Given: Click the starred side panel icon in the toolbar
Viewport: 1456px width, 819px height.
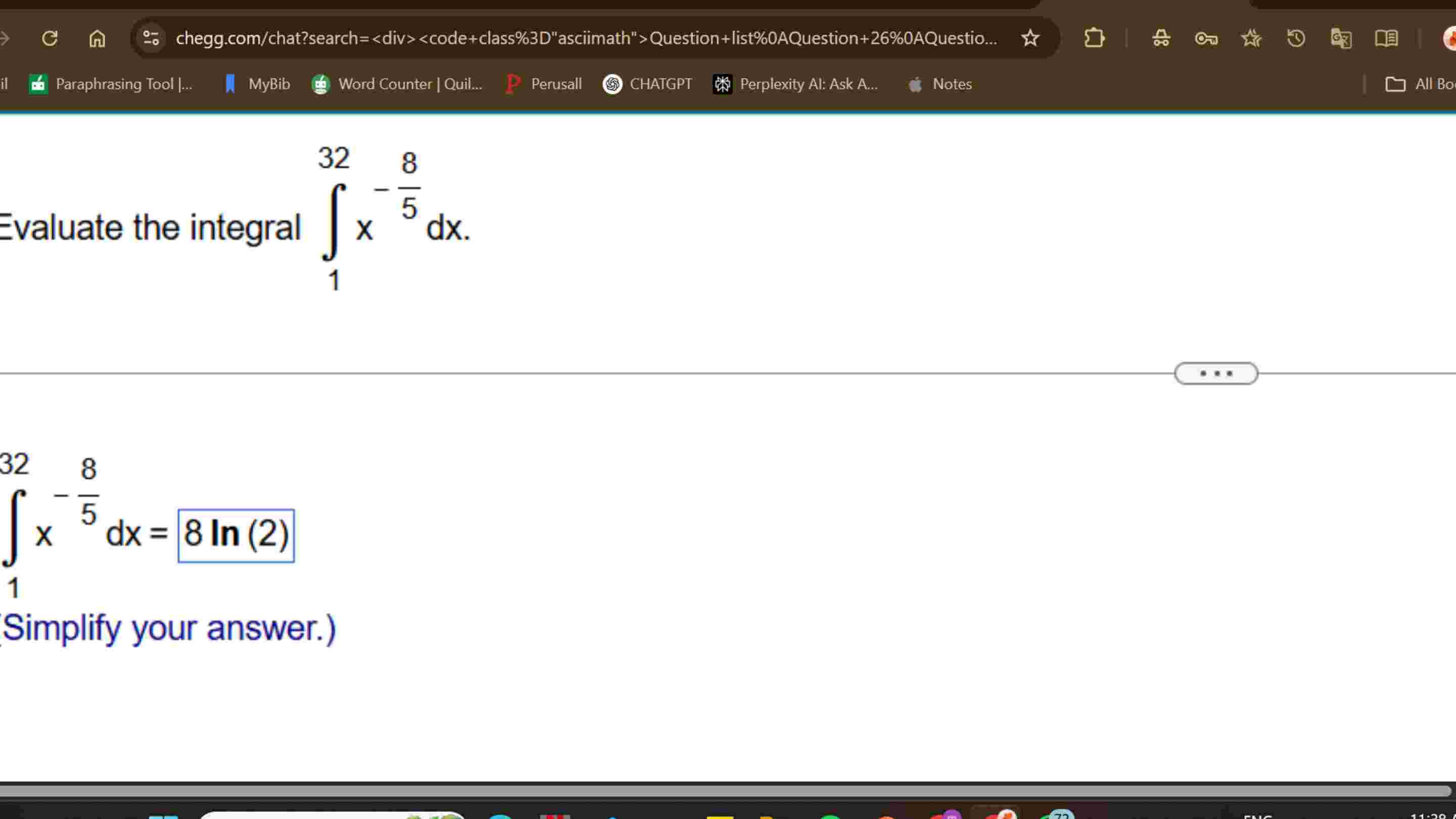Looking at the screenshot, I should click(x=1251, y=38).
